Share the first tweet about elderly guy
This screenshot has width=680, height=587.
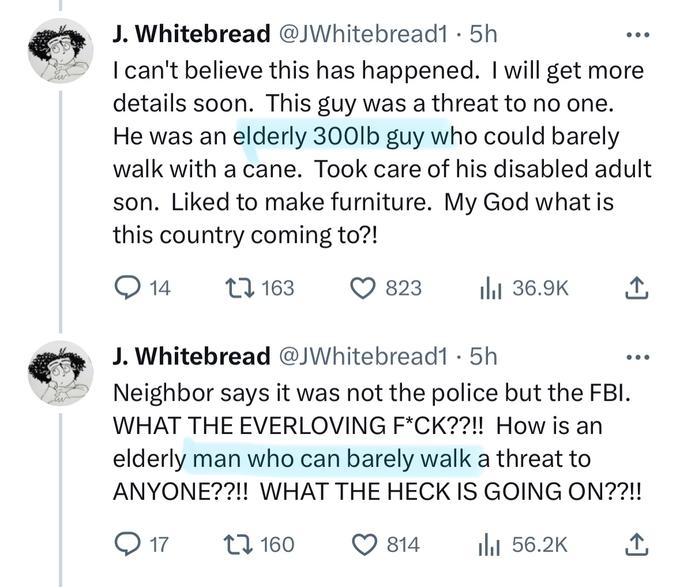coord(637,288)
